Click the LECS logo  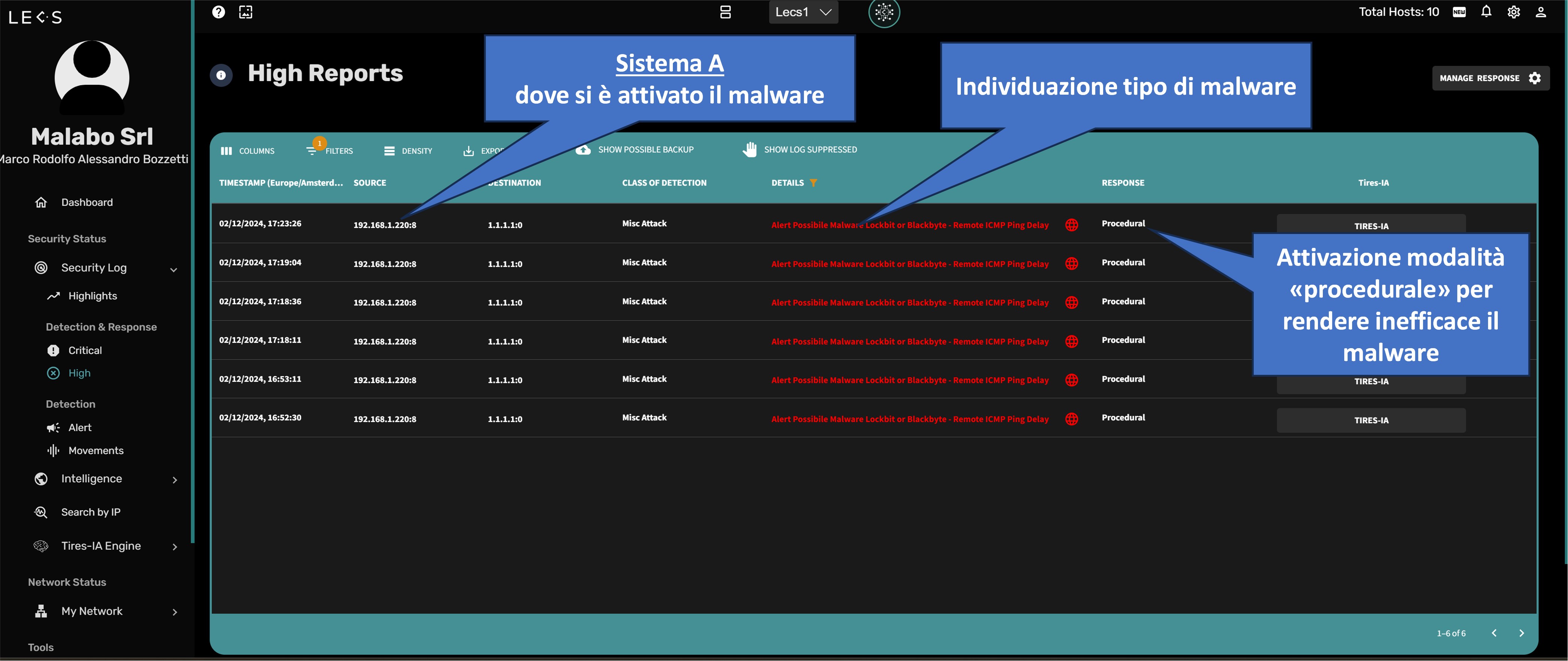pos(35,17)
